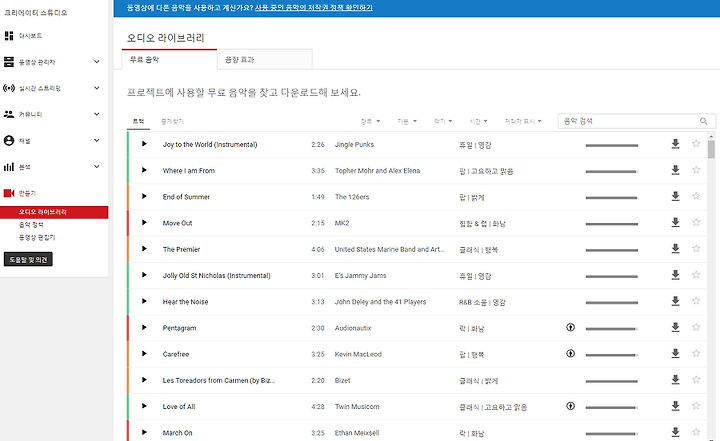The height and width of the screenshot is (441, 720).
Task: Open 오디오 라이브러리 in the sidebar
Action: tap(54, 212)
